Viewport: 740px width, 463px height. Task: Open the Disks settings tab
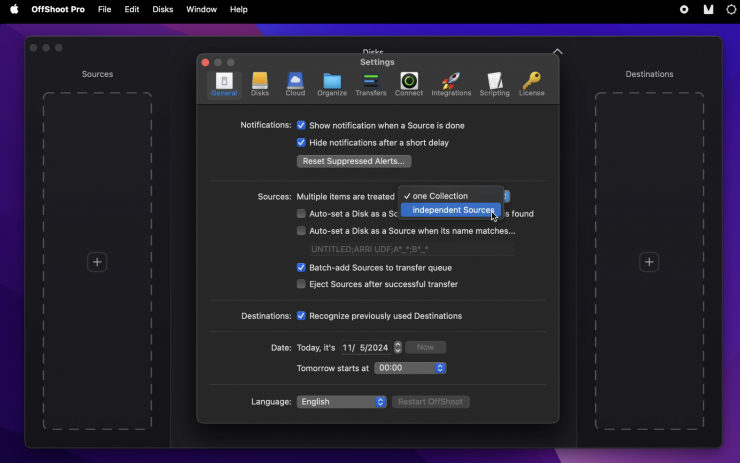[260, 84]
